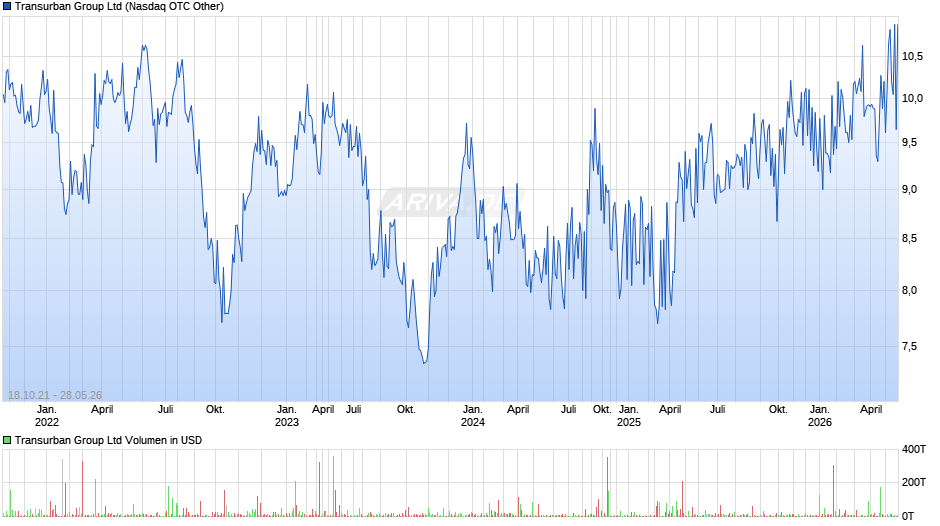Click the 8,0 price axis label
The image size is (940, 526).
coord(909,290)
